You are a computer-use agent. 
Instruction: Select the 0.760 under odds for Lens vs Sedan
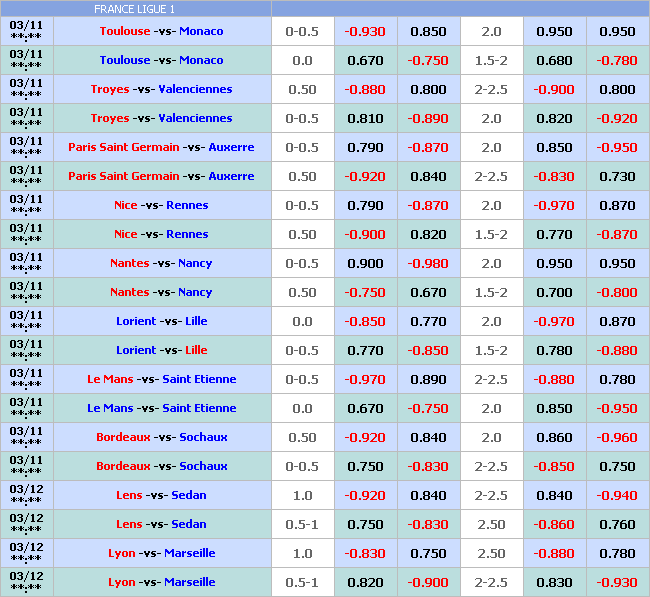(617, 524)
